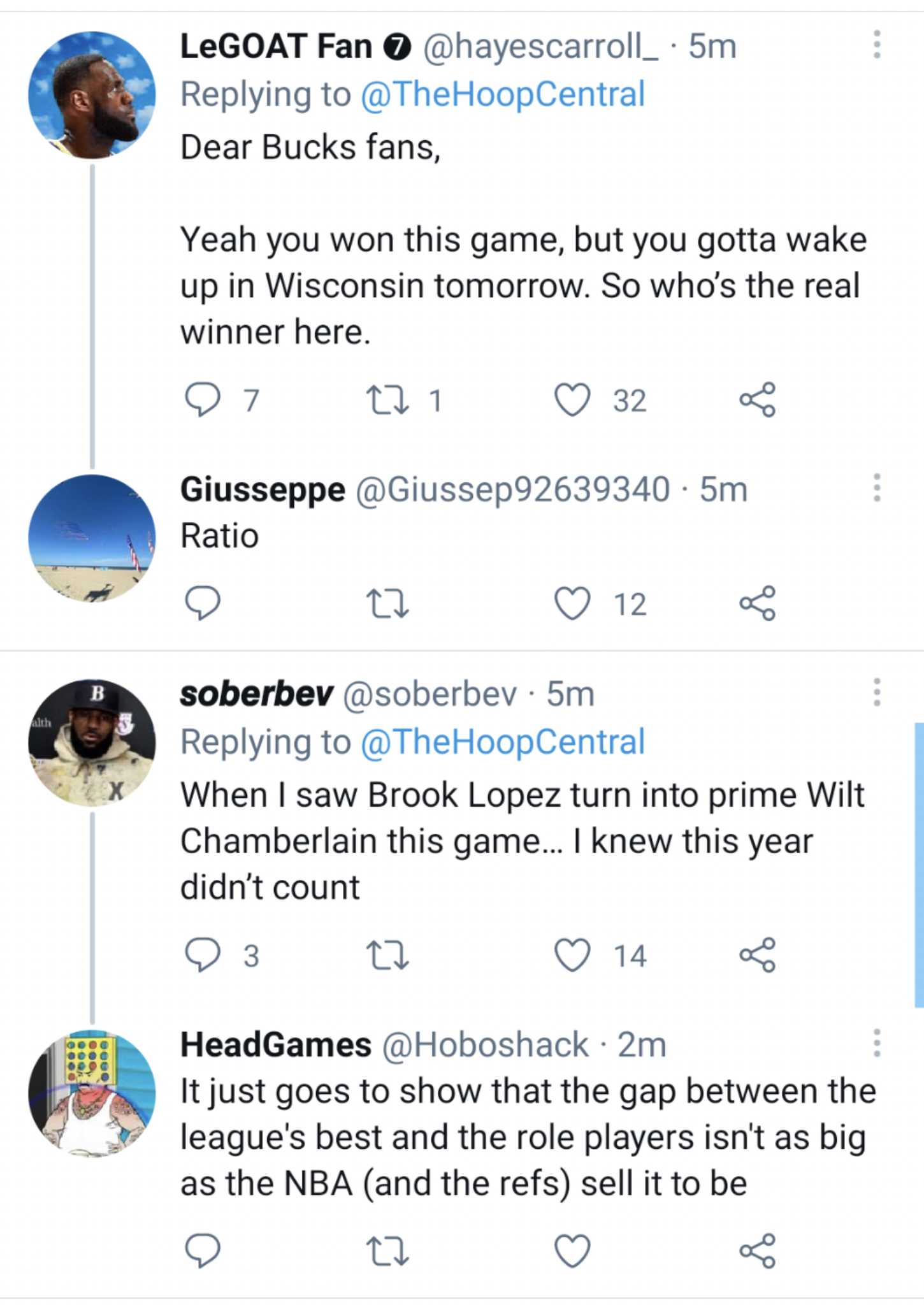Like LeGOAT Fan's tweet with 32 likes
The width and height of the screenshot is (924, 1305).
[x=572, y=400]
